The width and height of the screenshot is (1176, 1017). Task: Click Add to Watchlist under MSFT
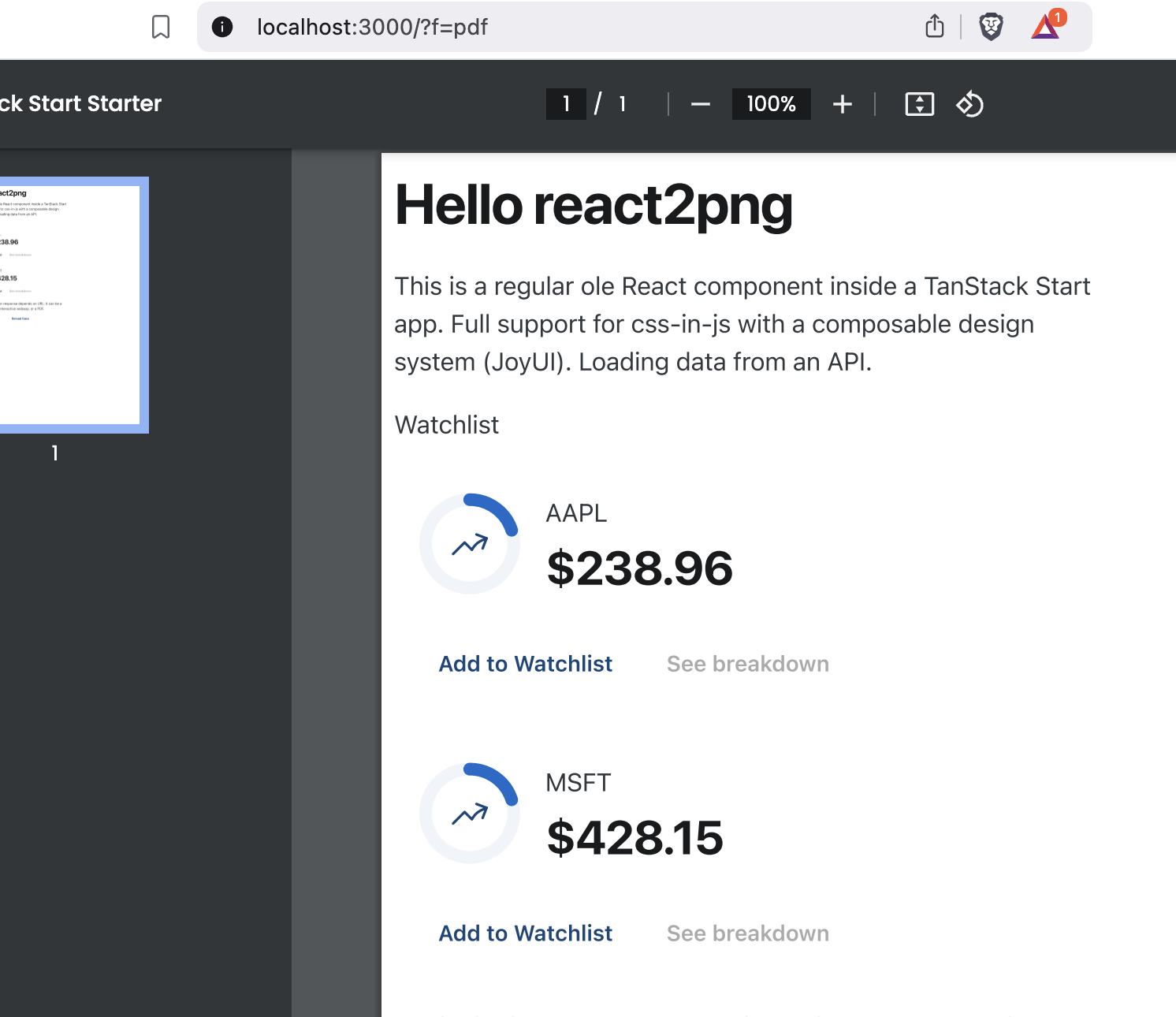click(x=526, y=933)
